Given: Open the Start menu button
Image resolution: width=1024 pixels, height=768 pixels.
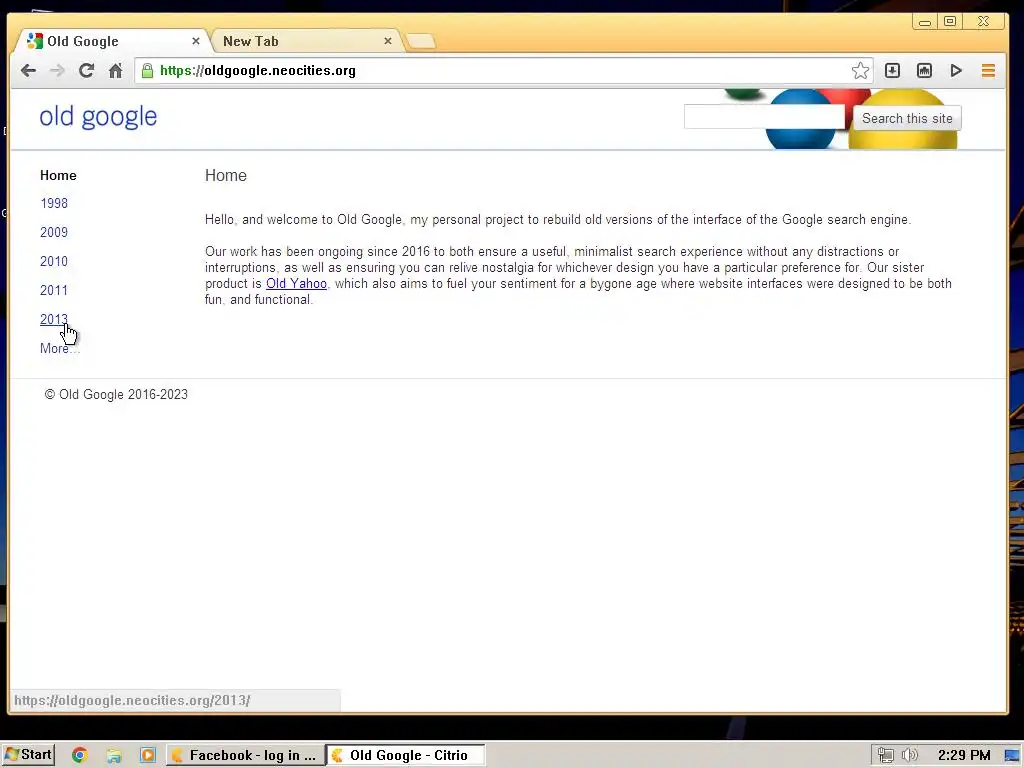Looking at the screenshot, I should coord(27,755).
